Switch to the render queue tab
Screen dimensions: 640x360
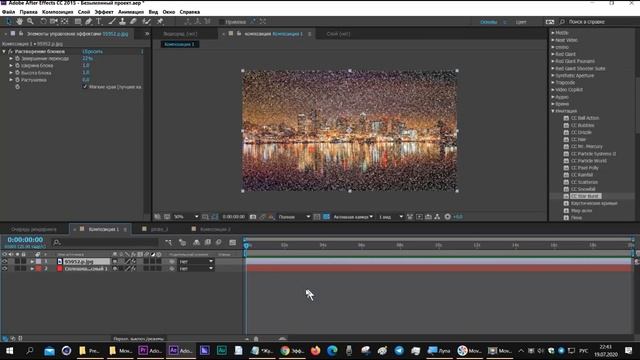[34, 229]
